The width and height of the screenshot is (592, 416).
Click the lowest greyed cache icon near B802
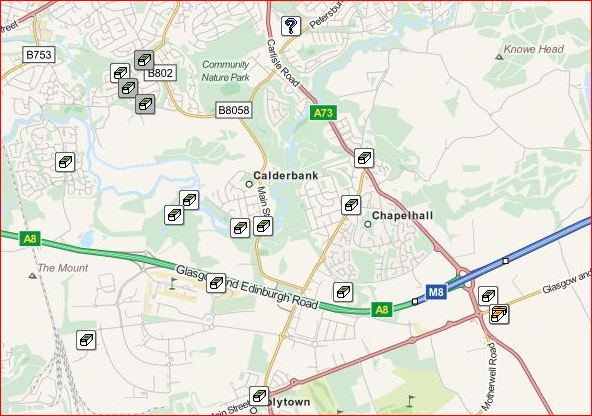pyautogui.click(x=145, y=104)
